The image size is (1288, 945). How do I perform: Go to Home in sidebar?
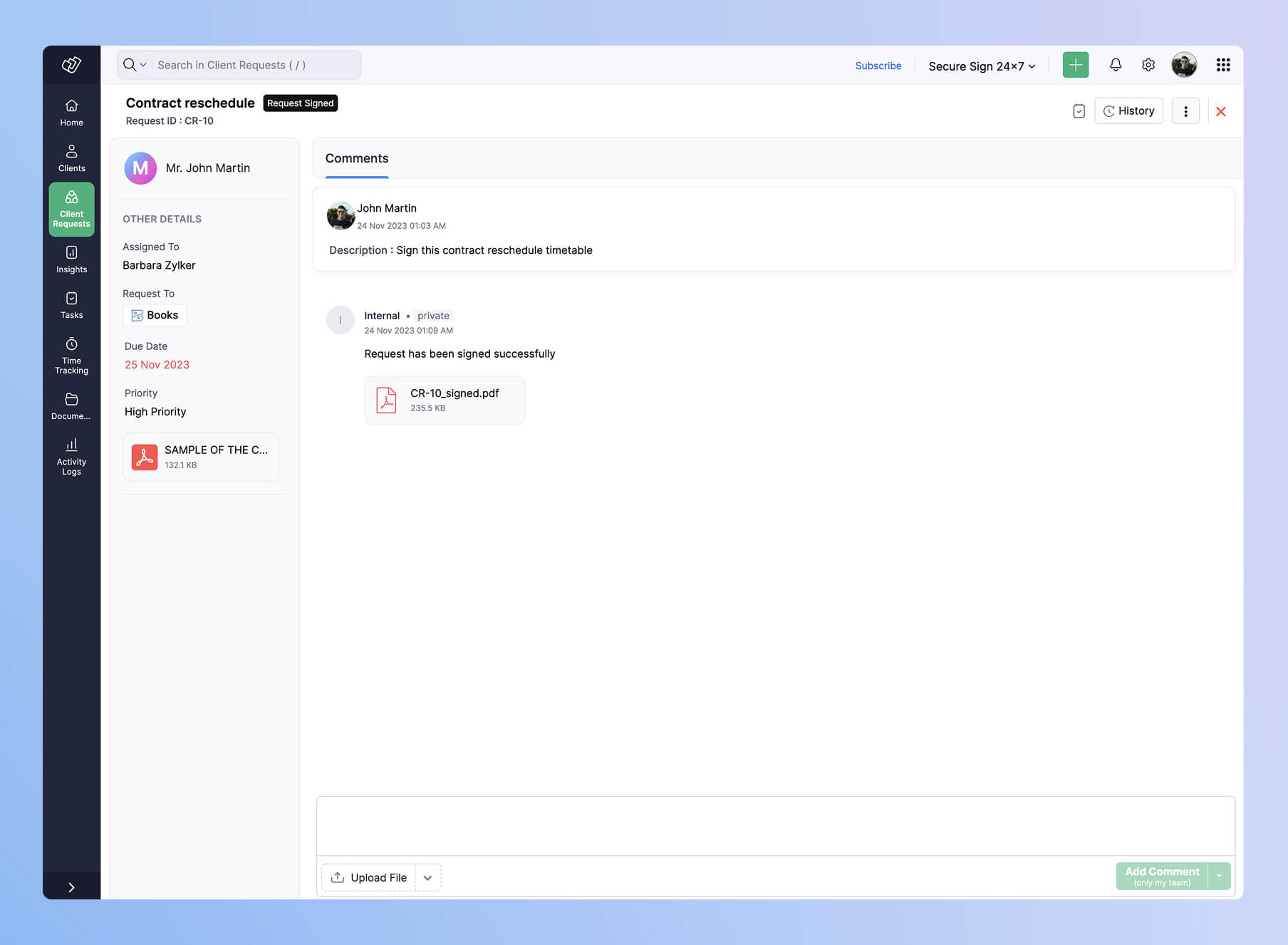(71, 113)
